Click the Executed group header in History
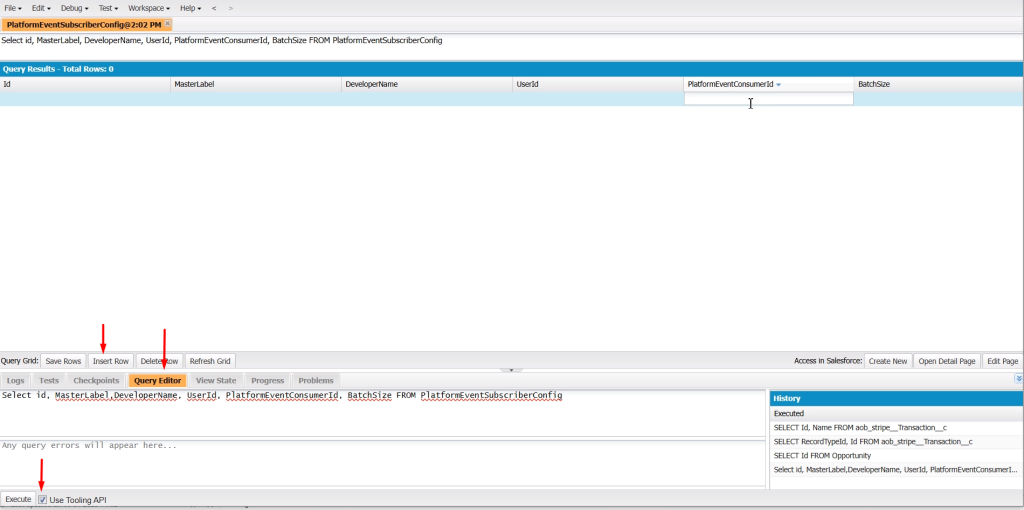Screen dimensions: 1024x510 click(896, 413)
